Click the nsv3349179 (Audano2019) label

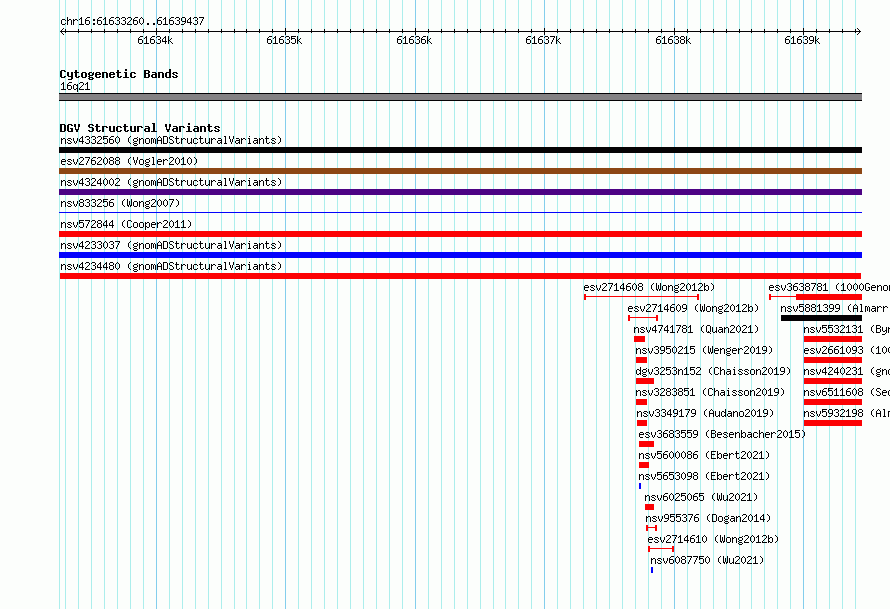(x=705, y=413)
